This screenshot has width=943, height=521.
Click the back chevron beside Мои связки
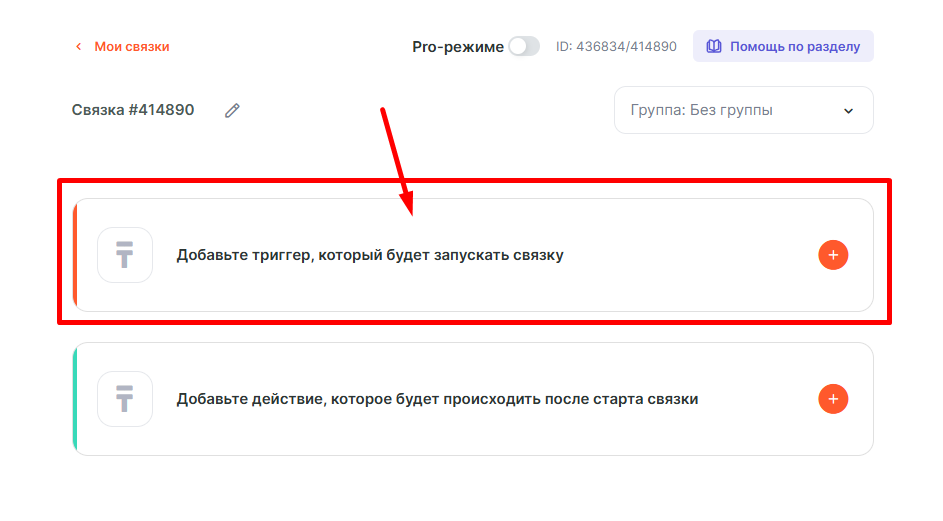pyautogui.click(x=78, y=47)
